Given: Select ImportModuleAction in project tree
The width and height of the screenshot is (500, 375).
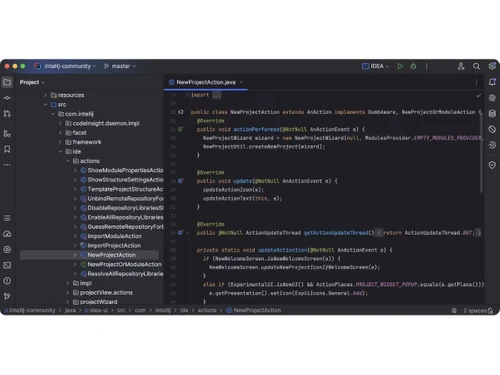Looking at the screenshot, I should 114,236.
